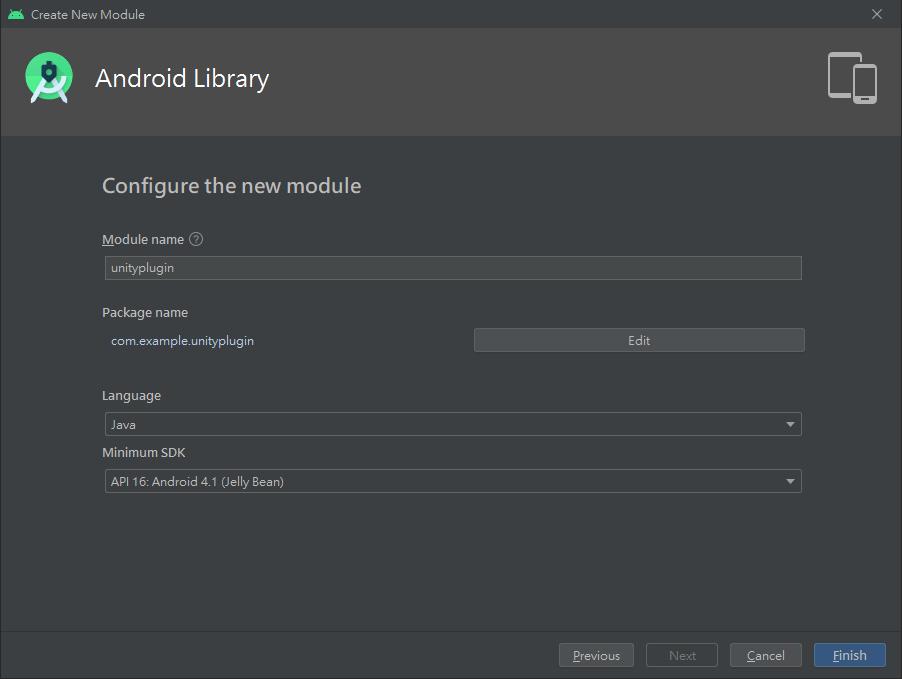Viewport: 902px width, 679px height.
Task: Expand the Minimum SDK dropdown arrow
Action: [790, 481]
